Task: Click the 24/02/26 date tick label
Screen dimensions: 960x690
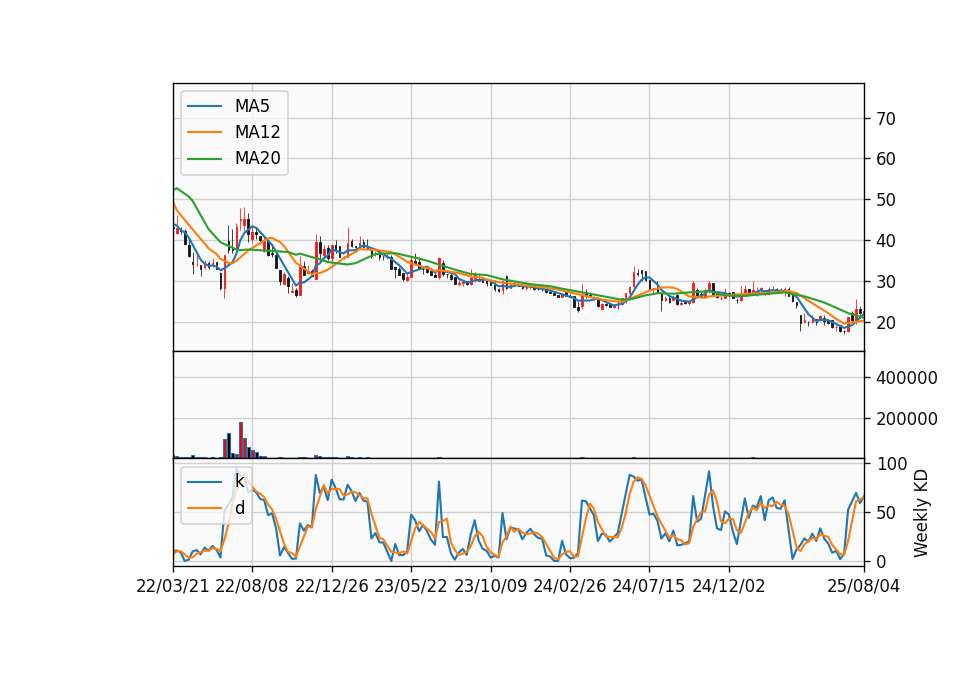Action: click(x=569, y=587)
